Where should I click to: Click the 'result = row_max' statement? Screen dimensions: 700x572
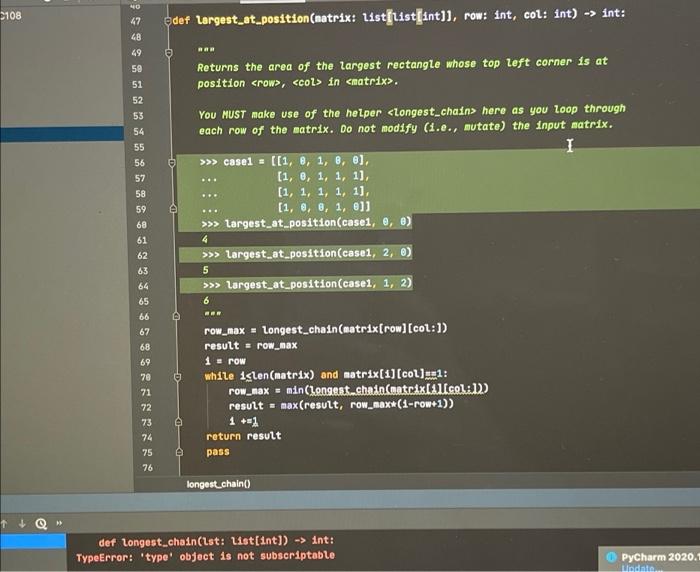[x=250, y=346]
